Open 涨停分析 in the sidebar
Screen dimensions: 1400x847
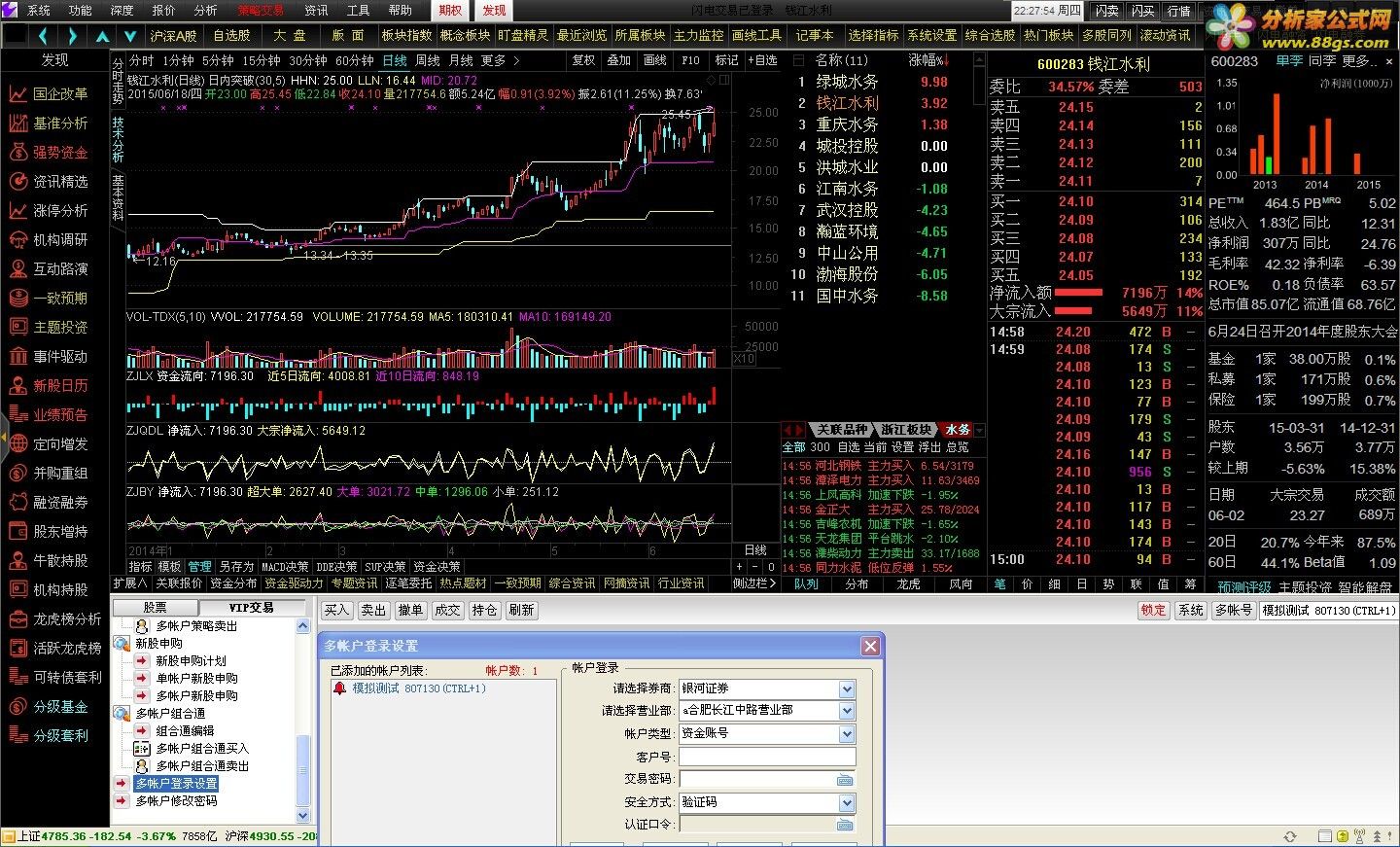pos(60,211)
